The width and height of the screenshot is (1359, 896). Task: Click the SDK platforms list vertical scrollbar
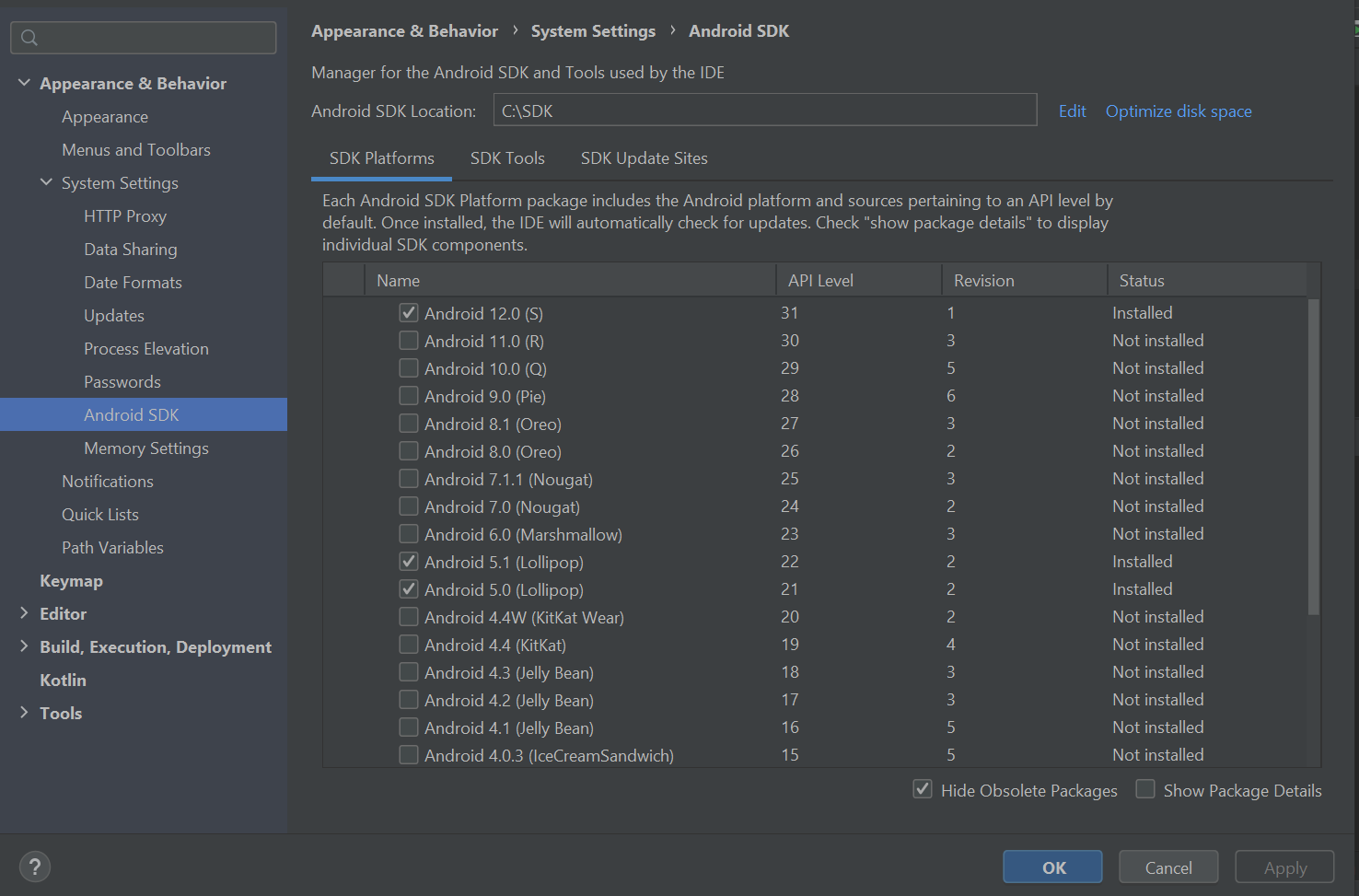(x=1314, y=457)
